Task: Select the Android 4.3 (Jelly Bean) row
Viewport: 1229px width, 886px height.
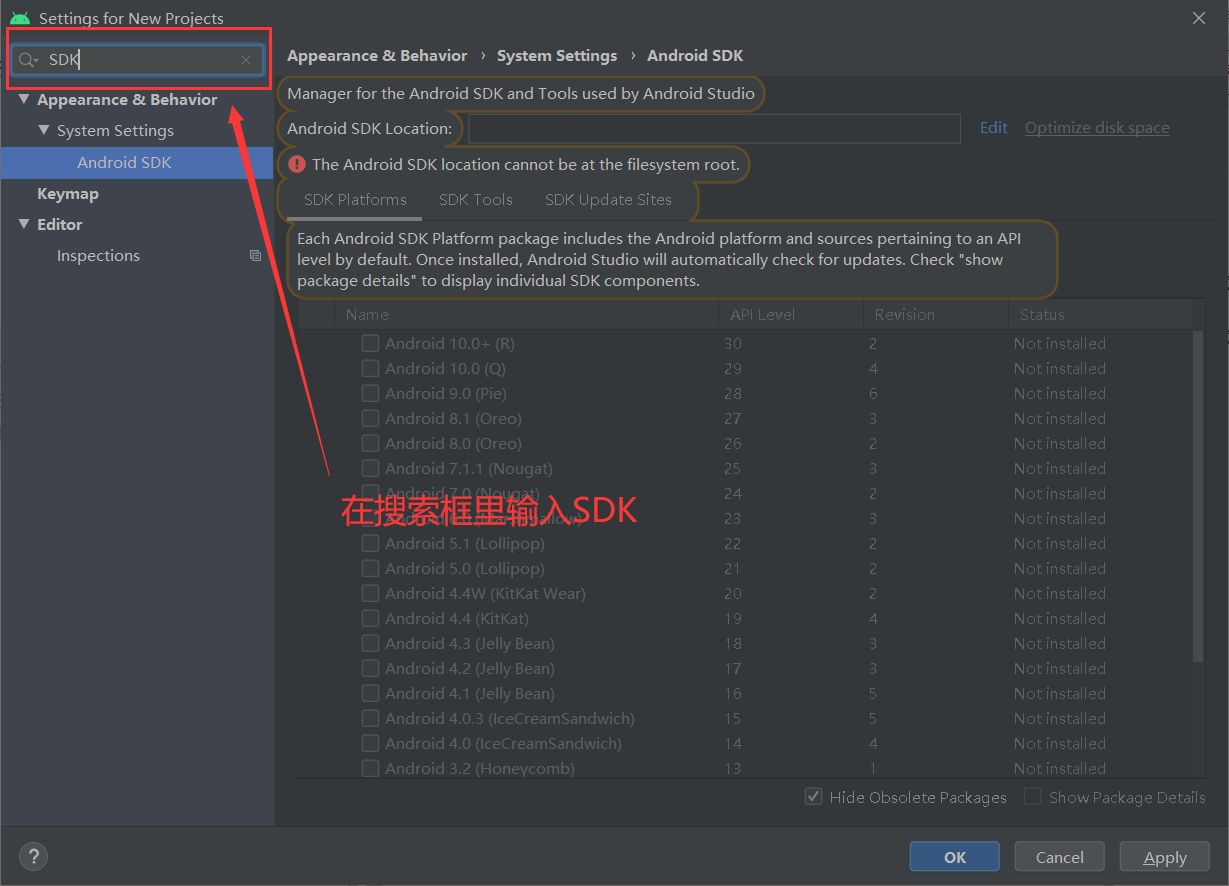Action: click(745, 643)
